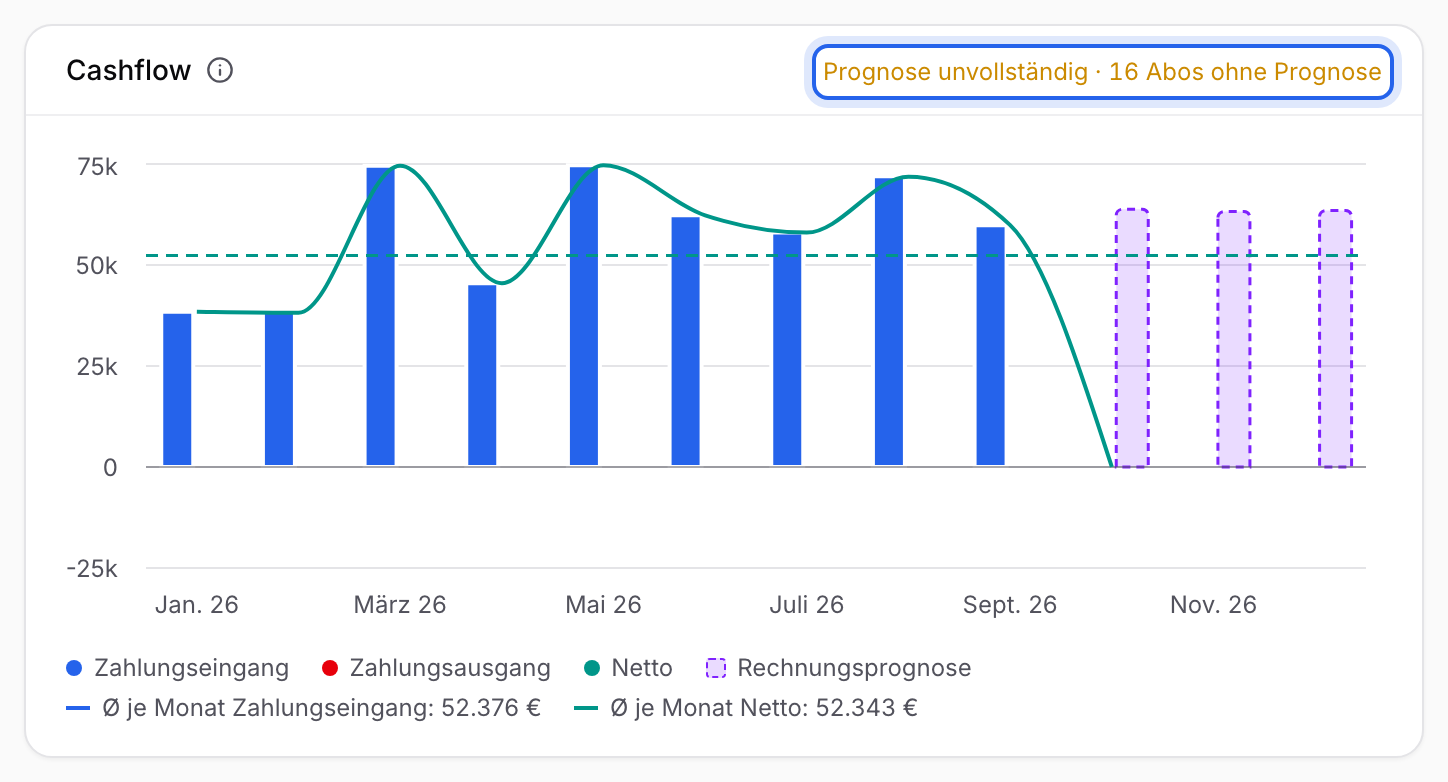Toggle 'Ø je Monat Zahlungseingang: 52.376 €' legend entry
This screenshot has width=1448, height=782.
[x=303, y=709]
